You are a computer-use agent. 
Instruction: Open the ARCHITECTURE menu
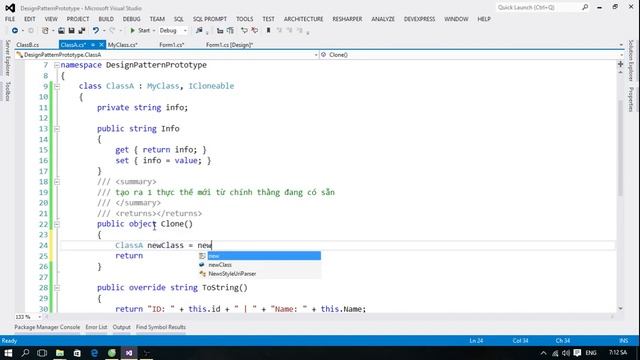pos(303,19)
